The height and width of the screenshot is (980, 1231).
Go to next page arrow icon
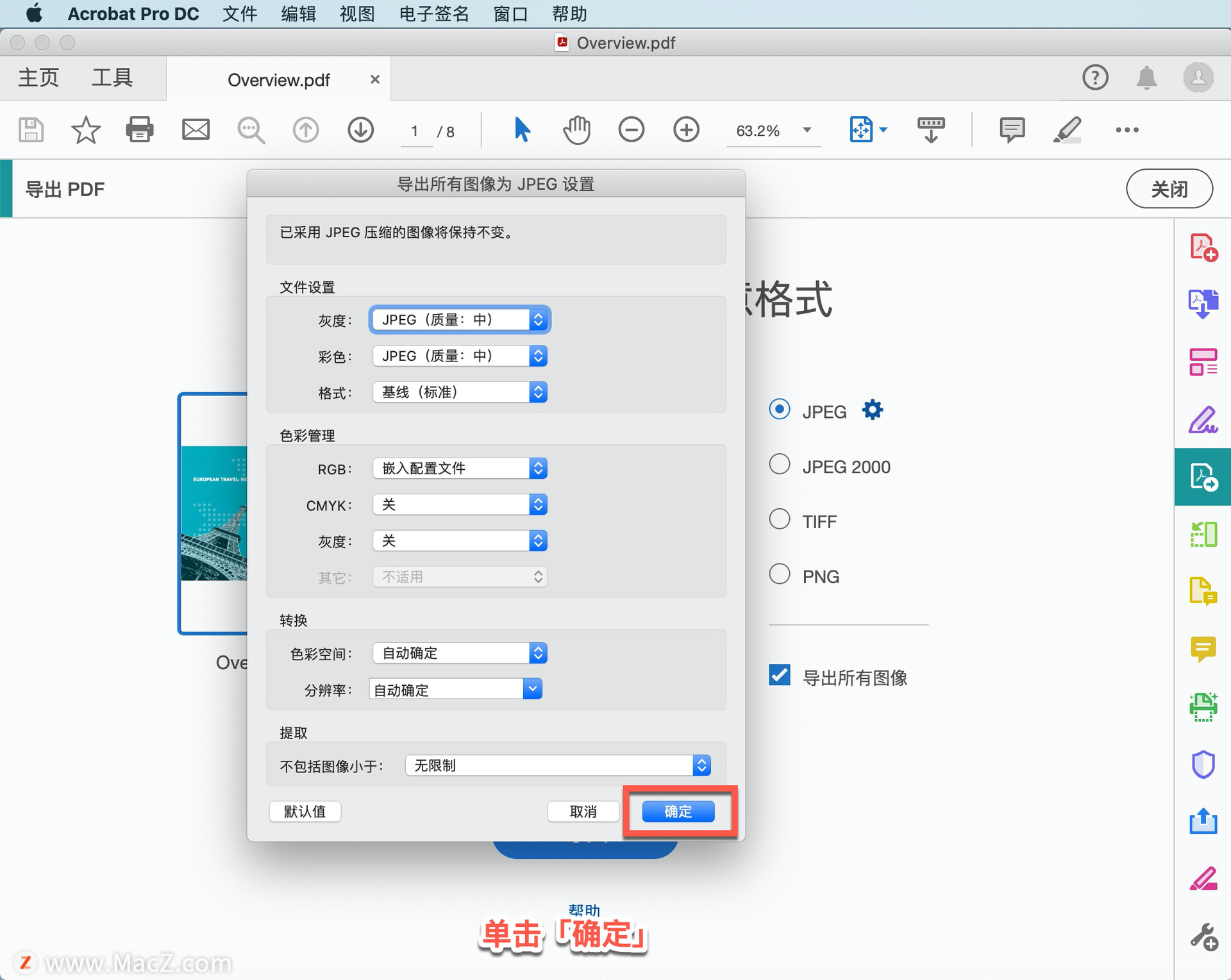360,130
